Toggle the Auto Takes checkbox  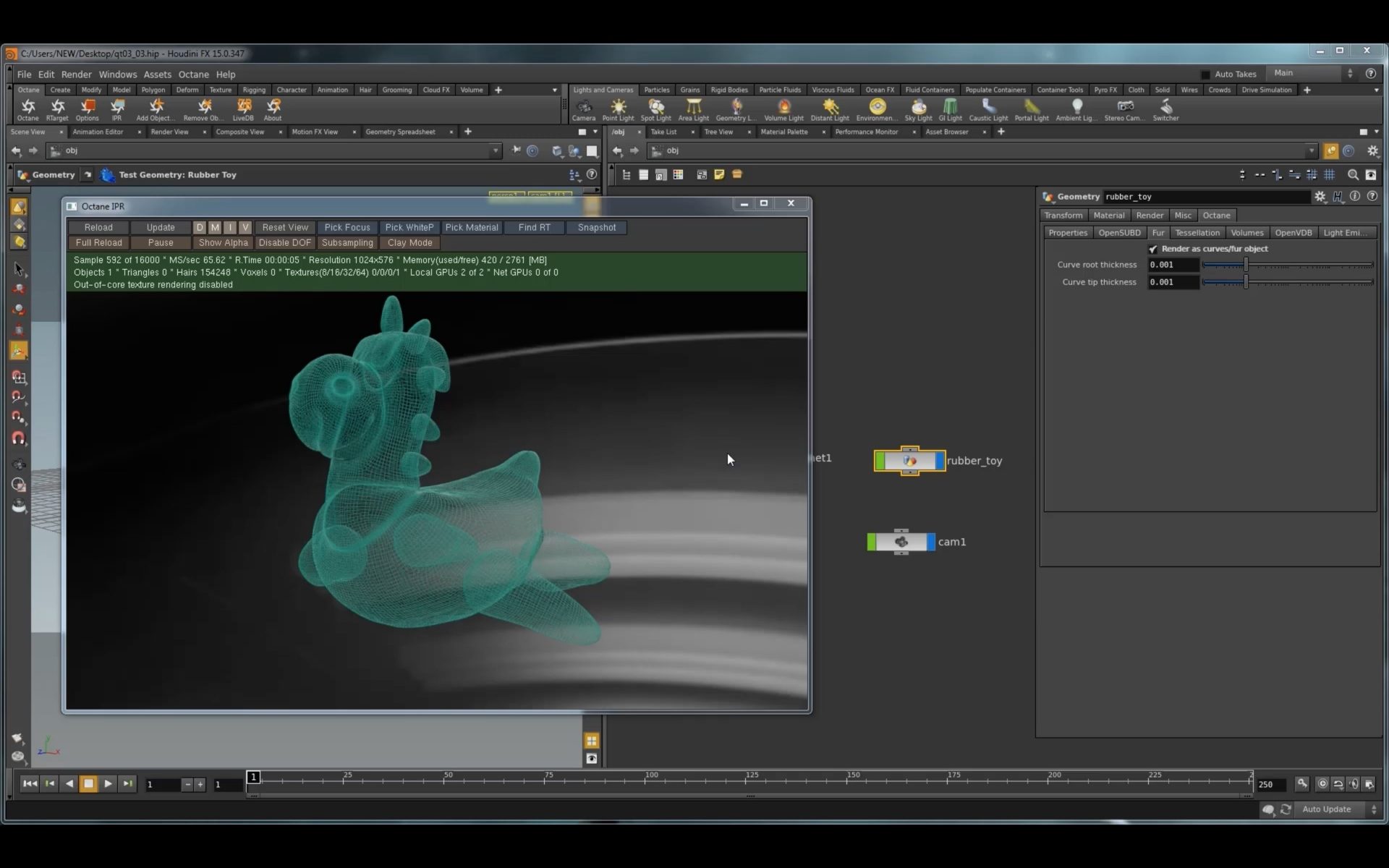[x=1205, y=75]
